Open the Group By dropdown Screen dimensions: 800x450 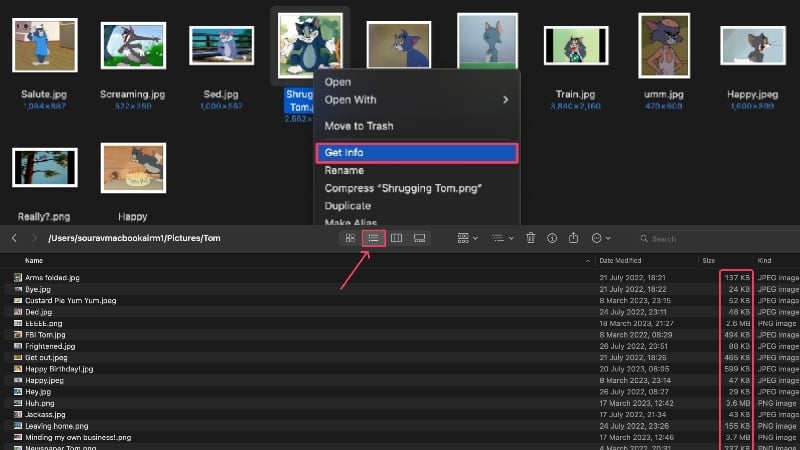(467, 238)
